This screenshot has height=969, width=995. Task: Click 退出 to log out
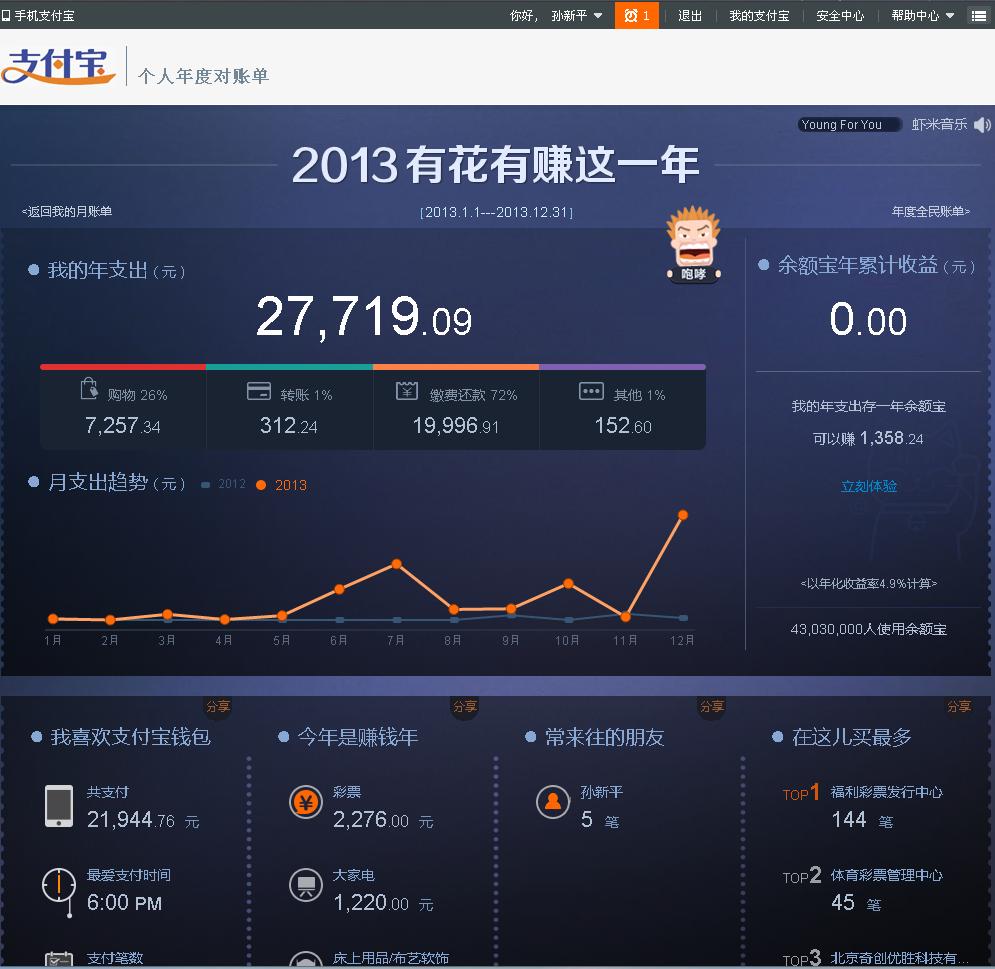(x=690, y=15)
